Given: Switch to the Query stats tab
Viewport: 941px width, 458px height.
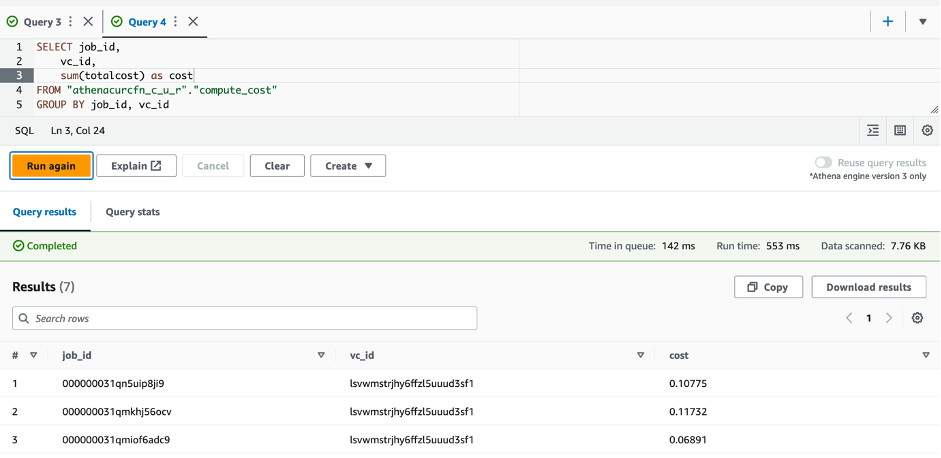Looking at the screenshot, I should 132,212.
